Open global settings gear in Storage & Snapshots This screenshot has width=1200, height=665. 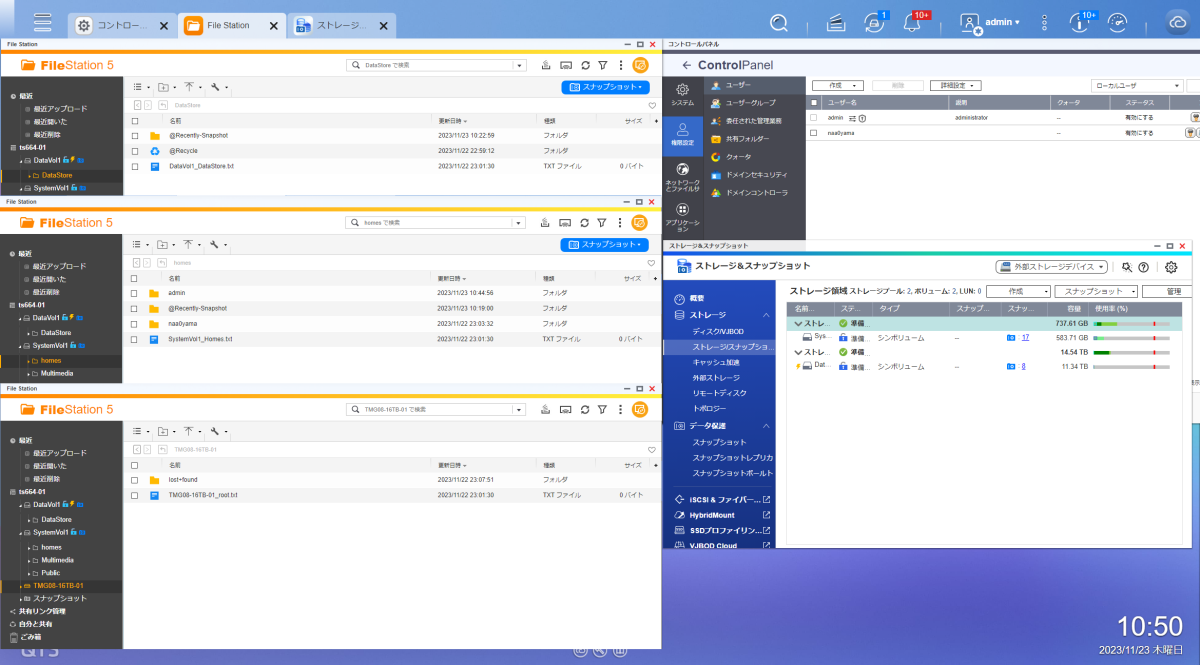1171,267
